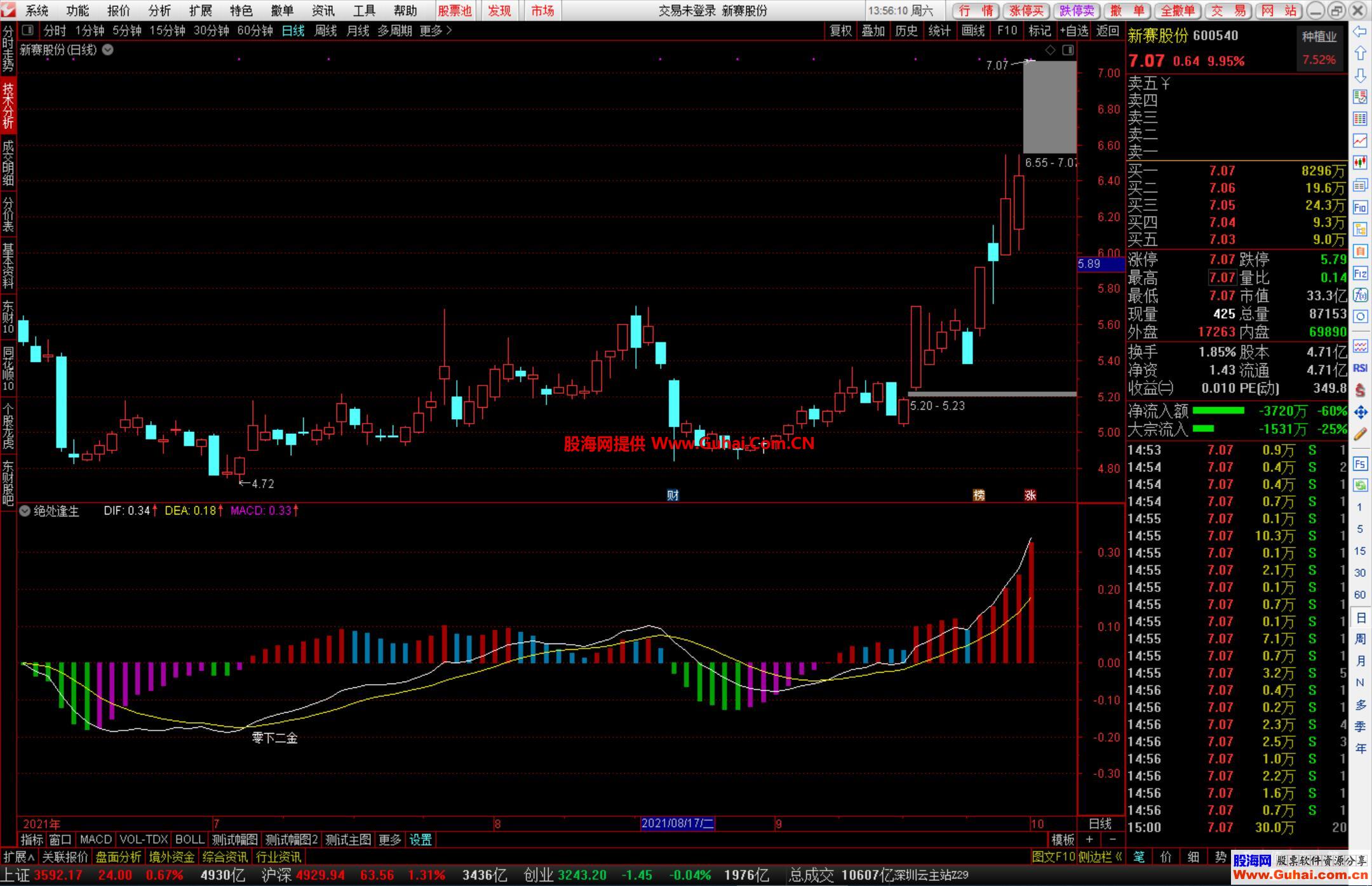Click the green refresh icon in right toolbar

pyautogui.click(x=1360, y=485)
